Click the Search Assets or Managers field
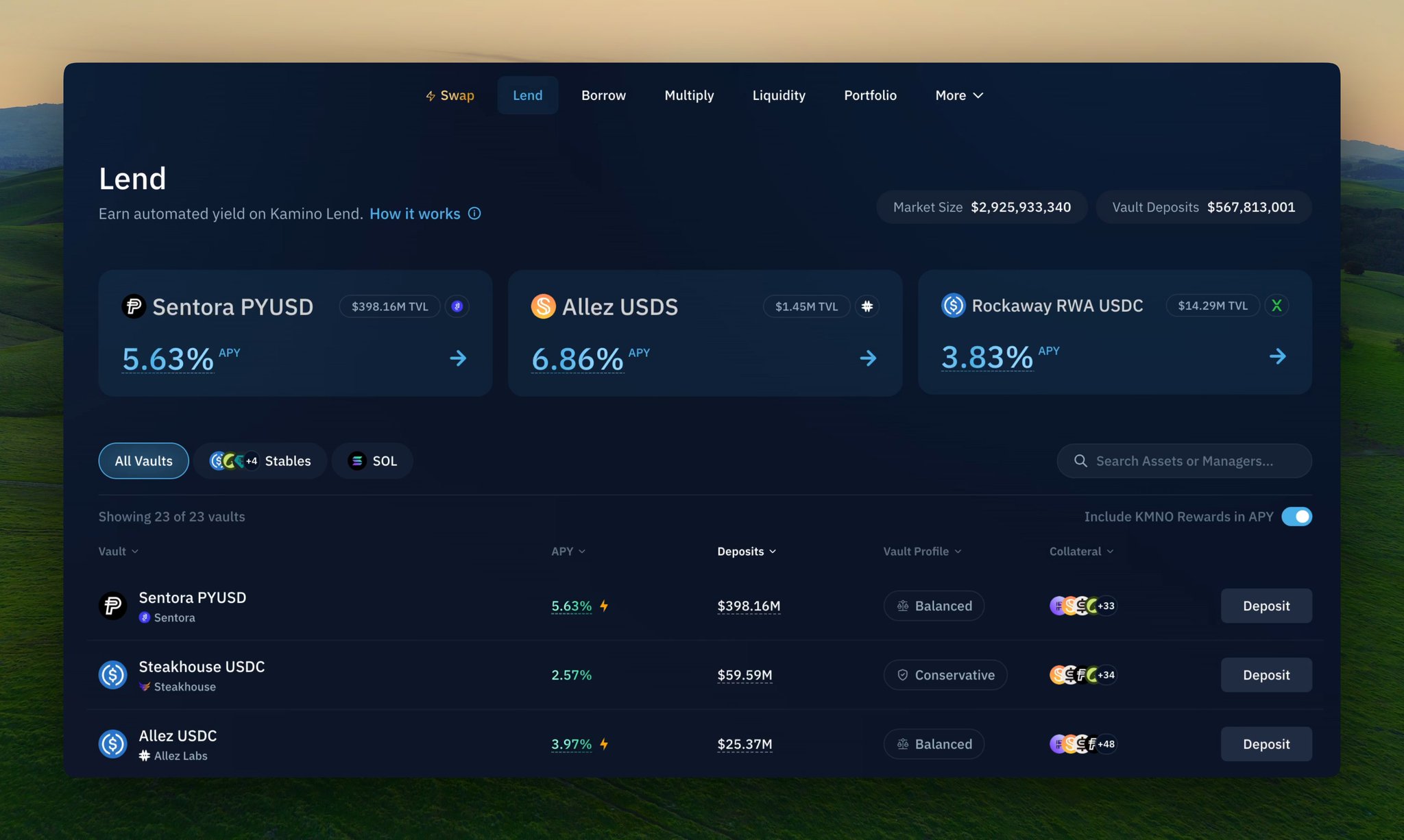Screen dimensions: 1404x840 (1184, 461)
